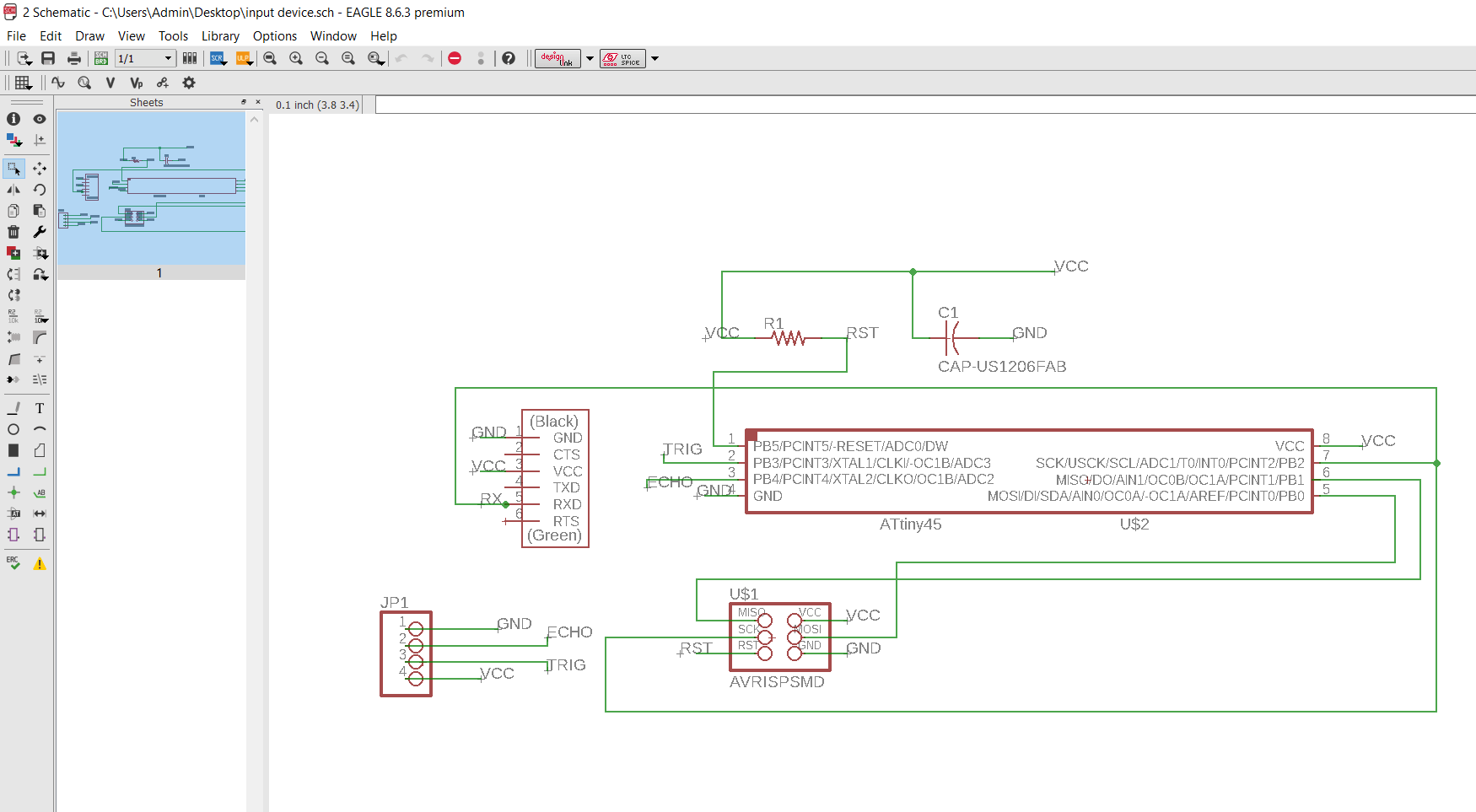
Task: Click the ATtiny45 component label
Action: 910,524
